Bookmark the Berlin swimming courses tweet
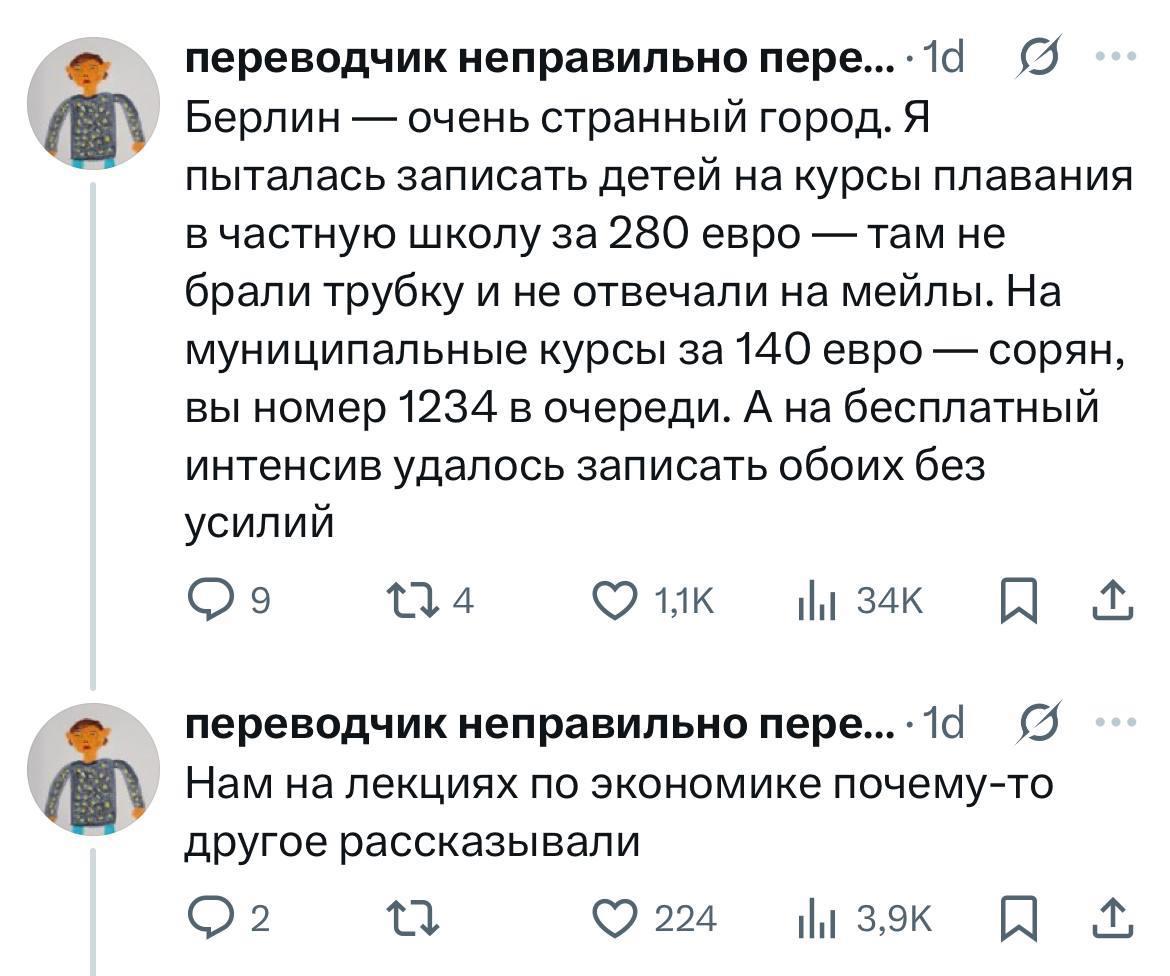Viewport: 1170px width, 976px height. tap(1015, 600)
